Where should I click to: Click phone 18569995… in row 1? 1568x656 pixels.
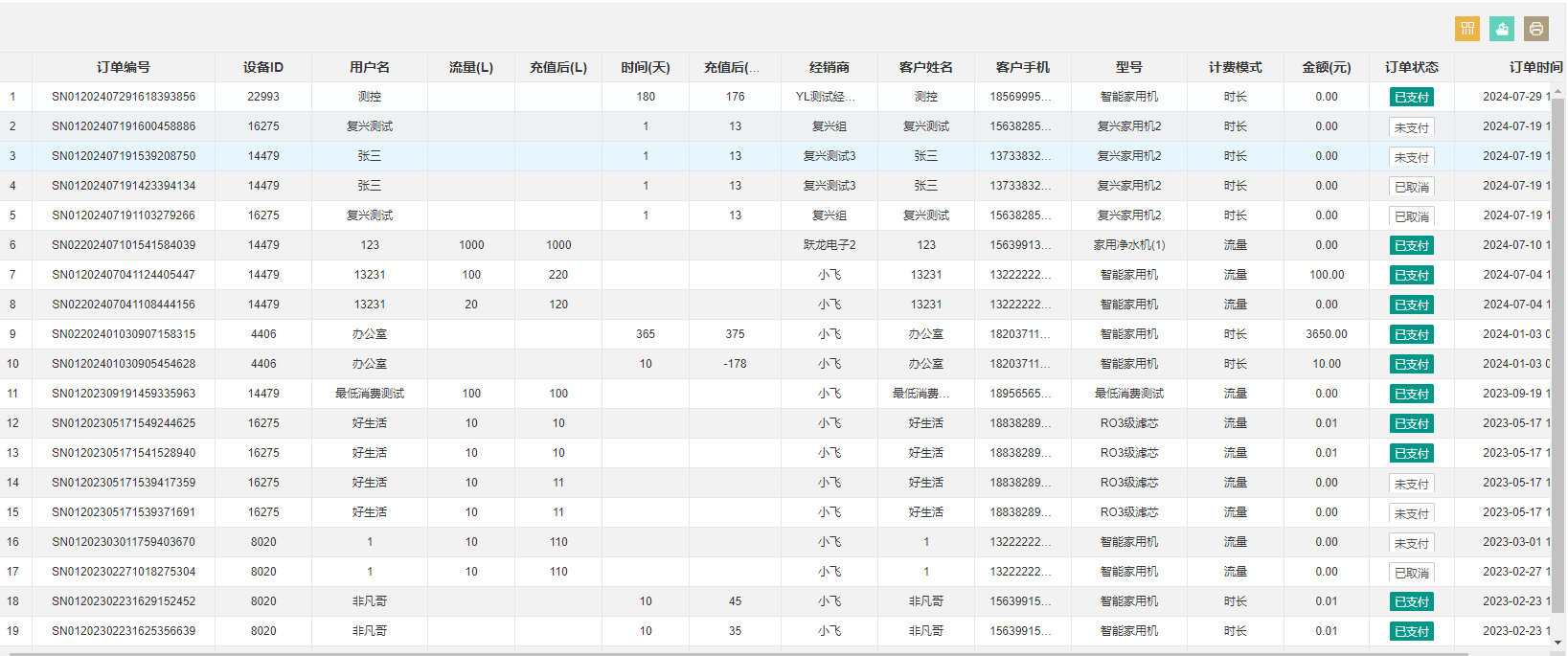coord(1020,97)
